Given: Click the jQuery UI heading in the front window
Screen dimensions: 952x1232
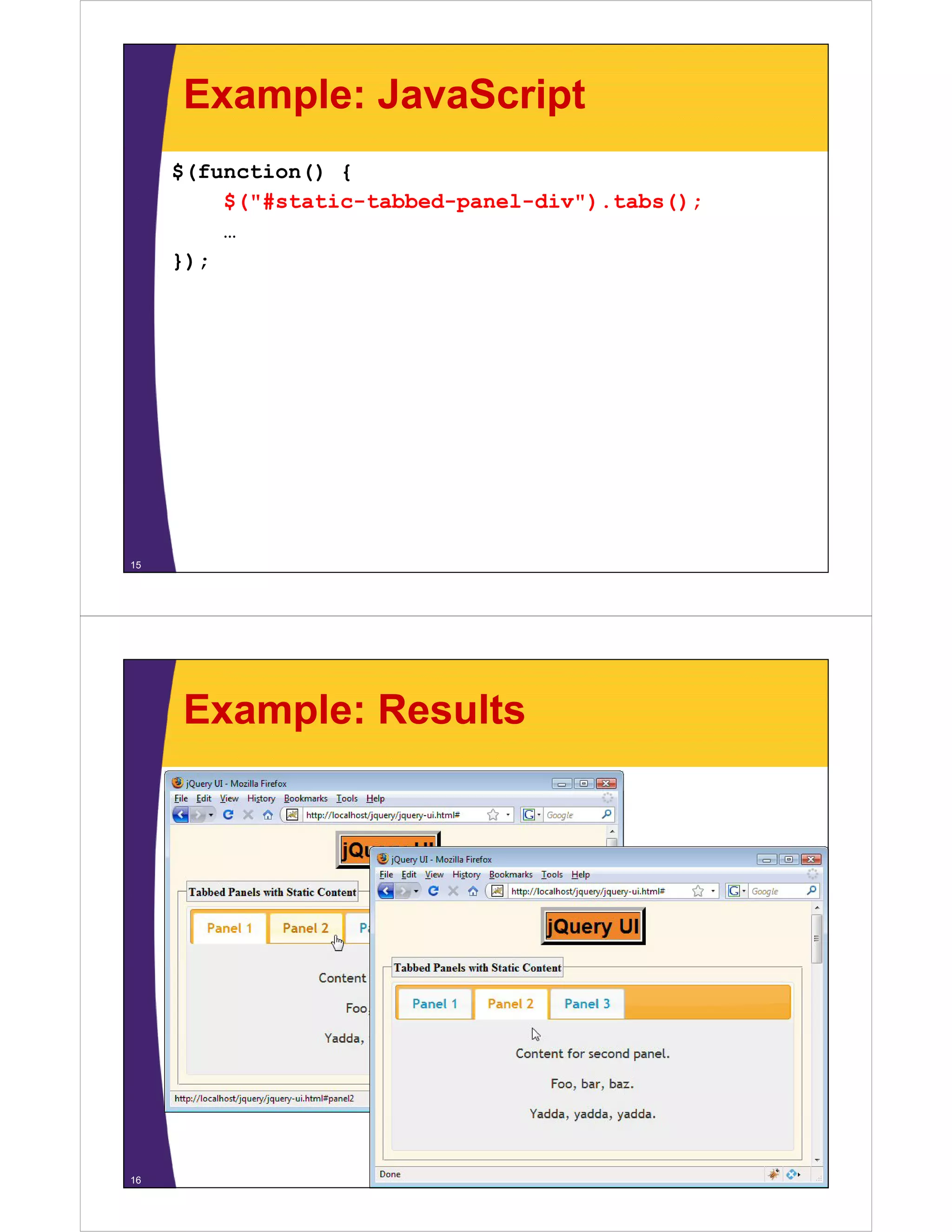Looking at the screenshot, I should tap(593, 926).
